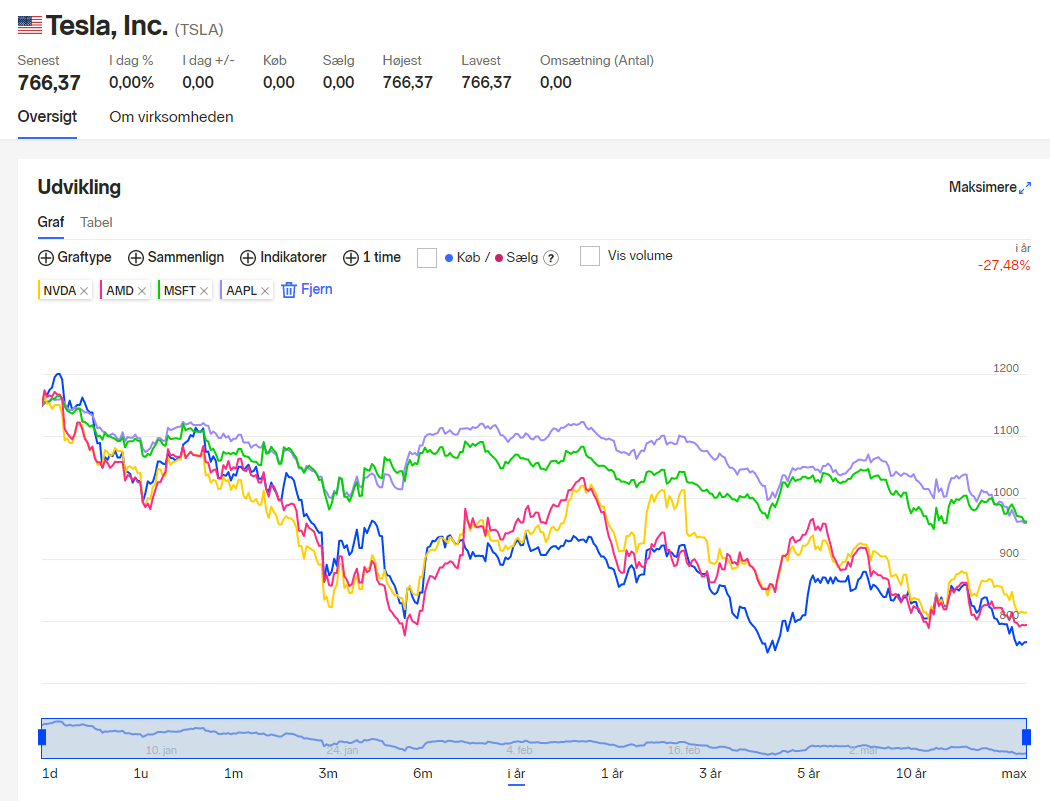Select the 5 år time range
Viewport: 1050px width, 801px height.
(x=808, y=774)
